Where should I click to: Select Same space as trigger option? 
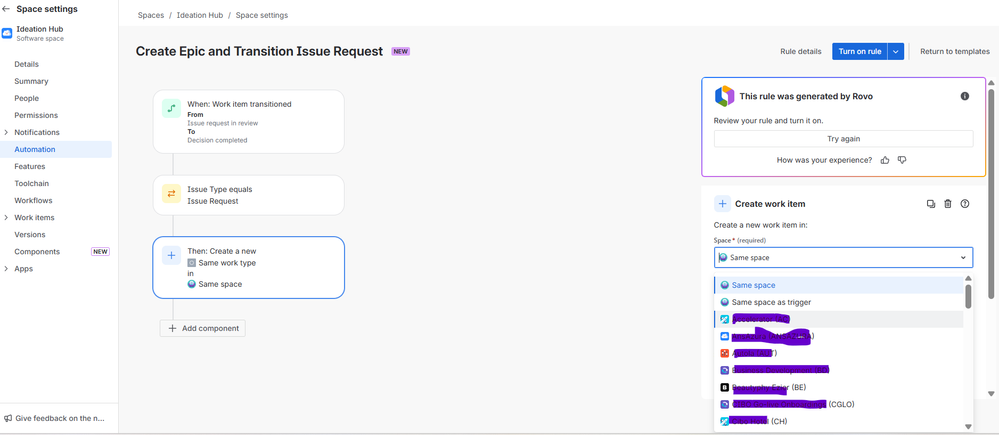pos(838,303)
